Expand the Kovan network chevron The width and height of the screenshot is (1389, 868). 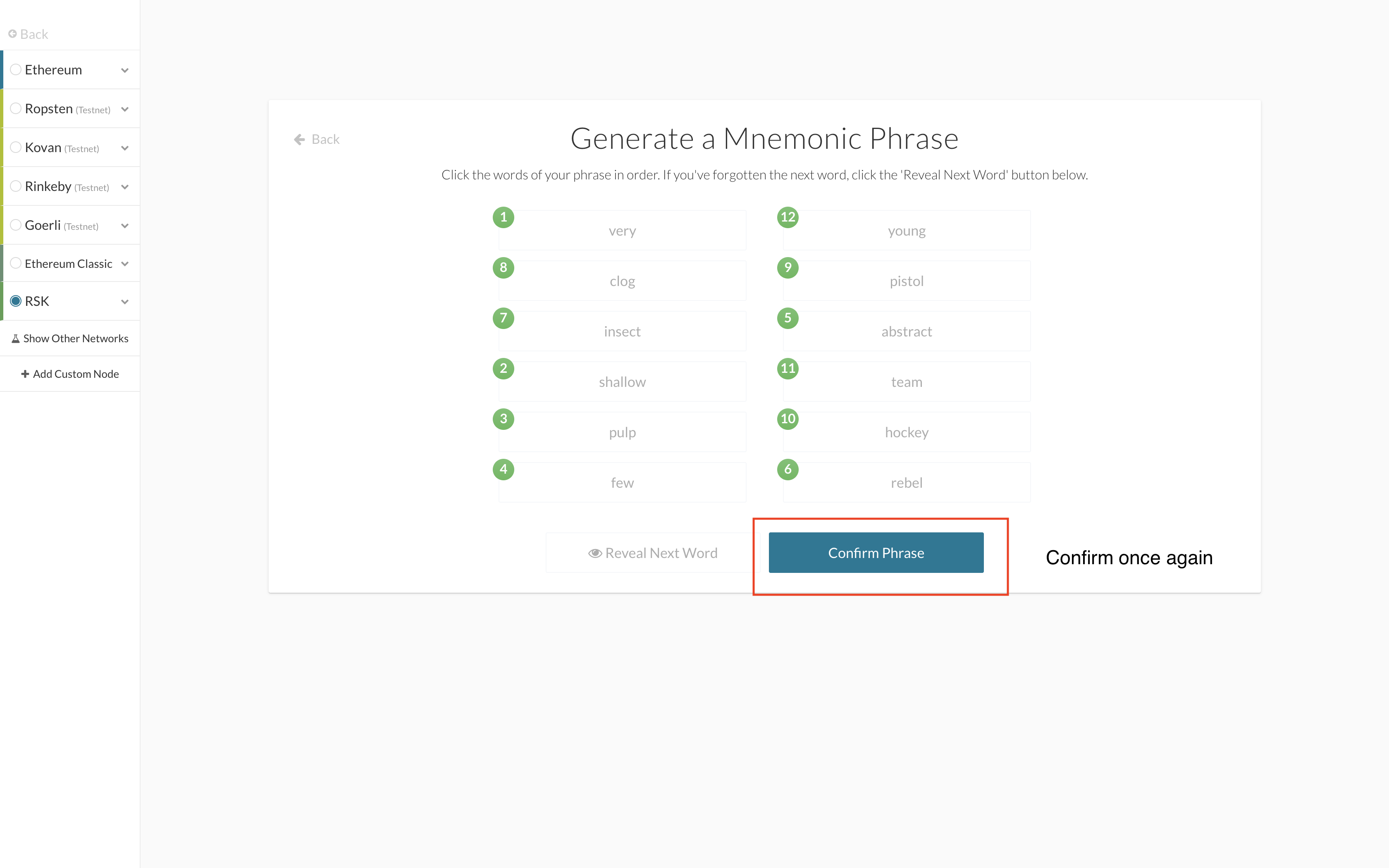(124, 148)
